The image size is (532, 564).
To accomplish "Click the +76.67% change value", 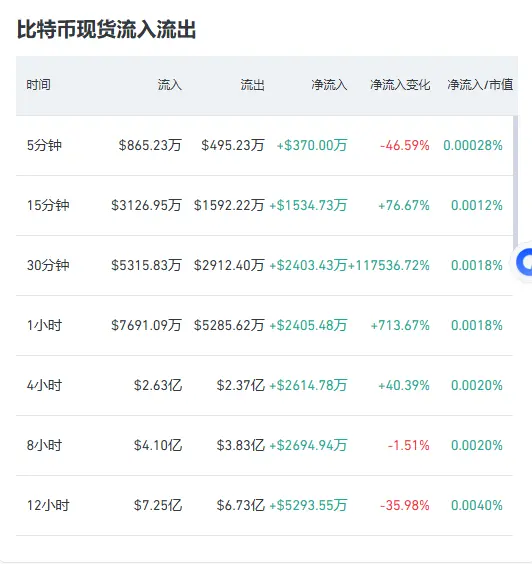I will coord(404,205).
